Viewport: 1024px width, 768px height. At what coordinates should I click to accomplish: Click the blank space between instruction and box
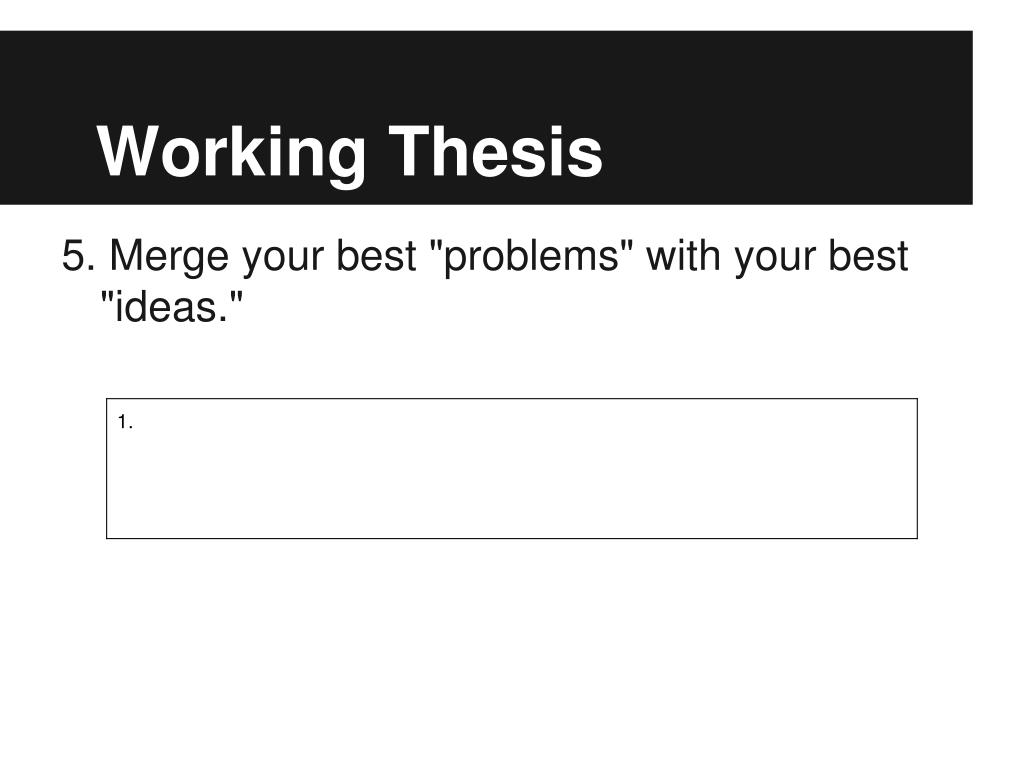(x=512, y=362)
